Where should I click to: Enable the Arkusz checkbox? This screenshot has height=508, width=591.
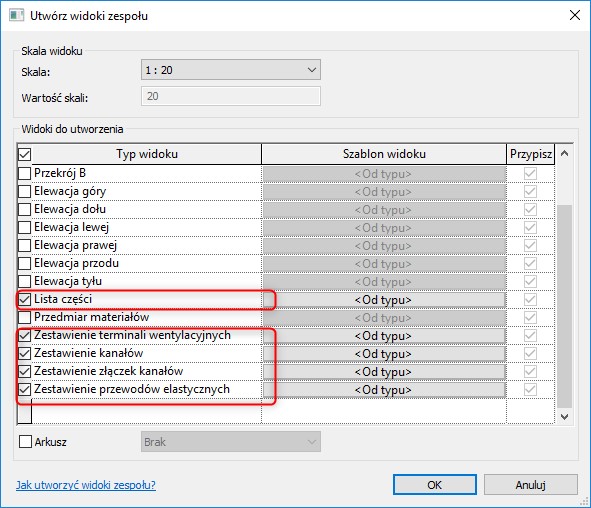(x=25, y=442)
